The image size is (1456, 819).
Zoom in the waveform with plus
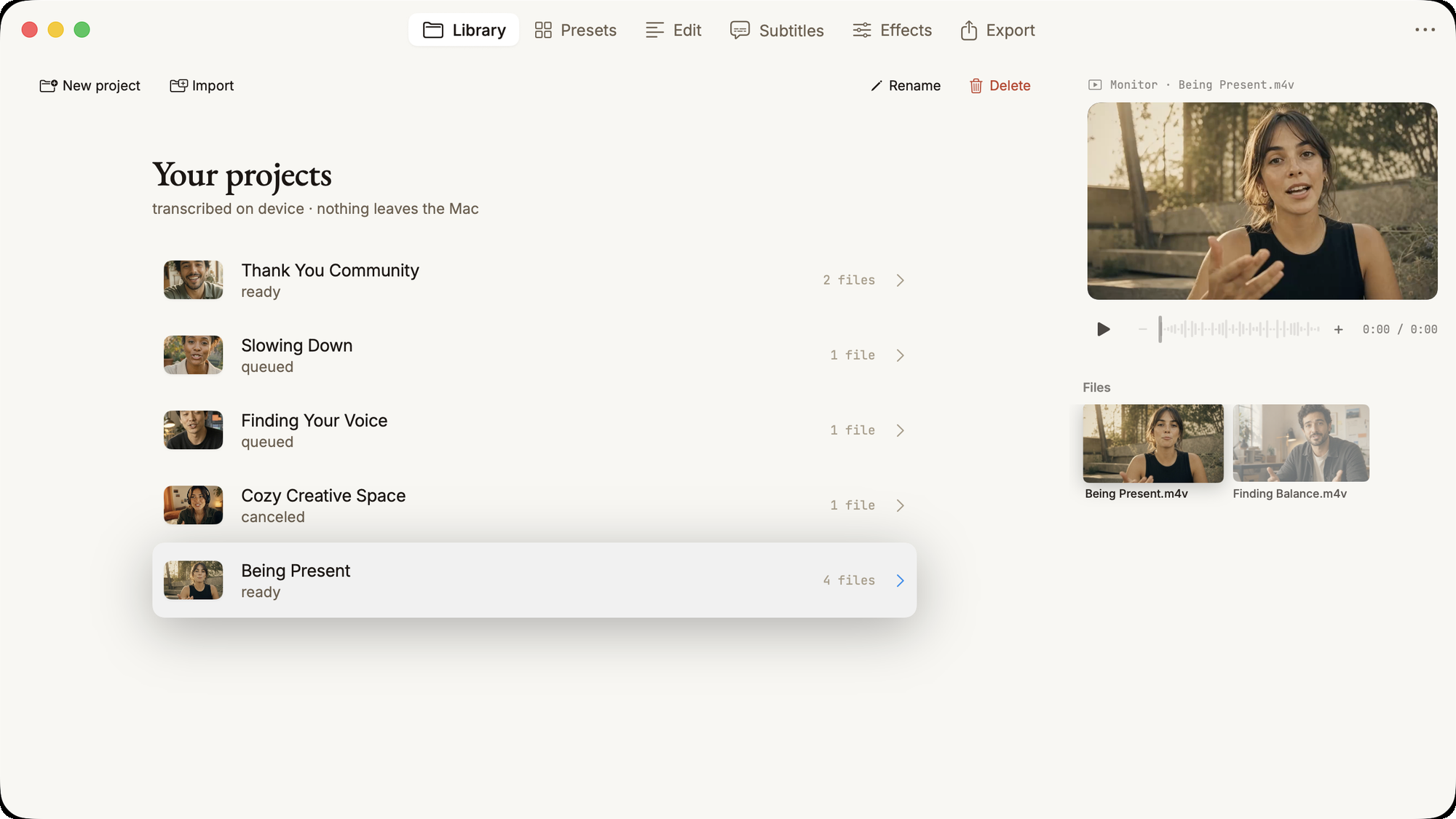[x=1338, y=330]
